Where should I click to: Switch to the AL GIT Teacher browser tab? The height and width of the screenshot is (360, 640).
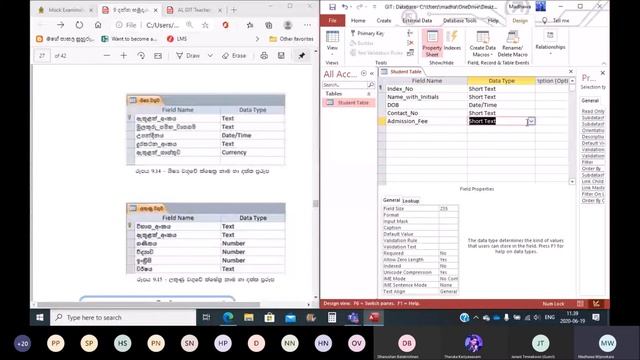(194, 10)
